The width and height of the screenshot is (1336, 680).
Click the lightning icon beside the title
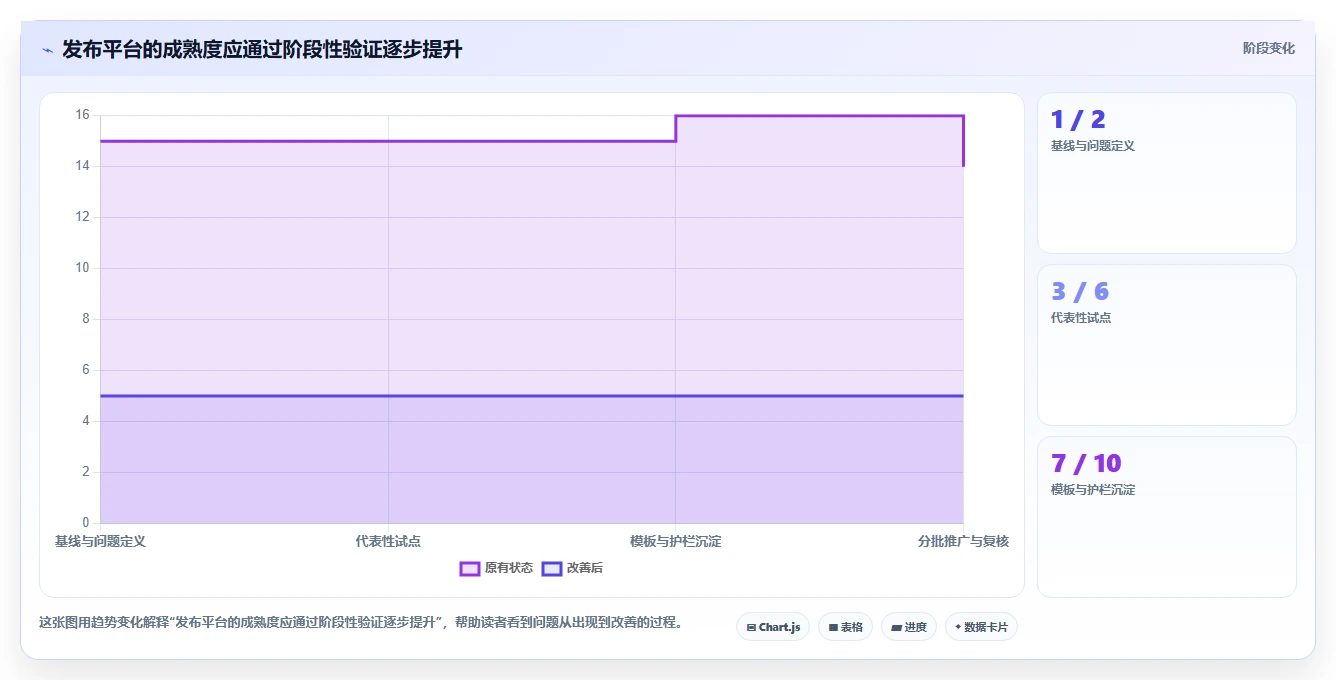click(x=47, y=49)
